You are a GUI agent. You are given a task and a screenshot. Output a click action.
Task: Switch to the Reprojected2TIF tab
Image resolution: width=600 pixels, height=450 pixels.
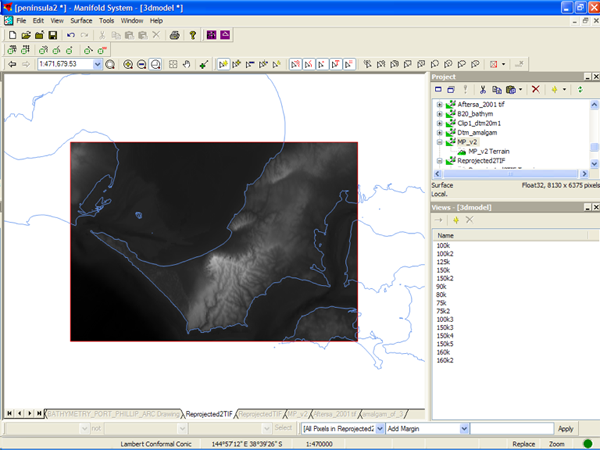coord(210,412)
